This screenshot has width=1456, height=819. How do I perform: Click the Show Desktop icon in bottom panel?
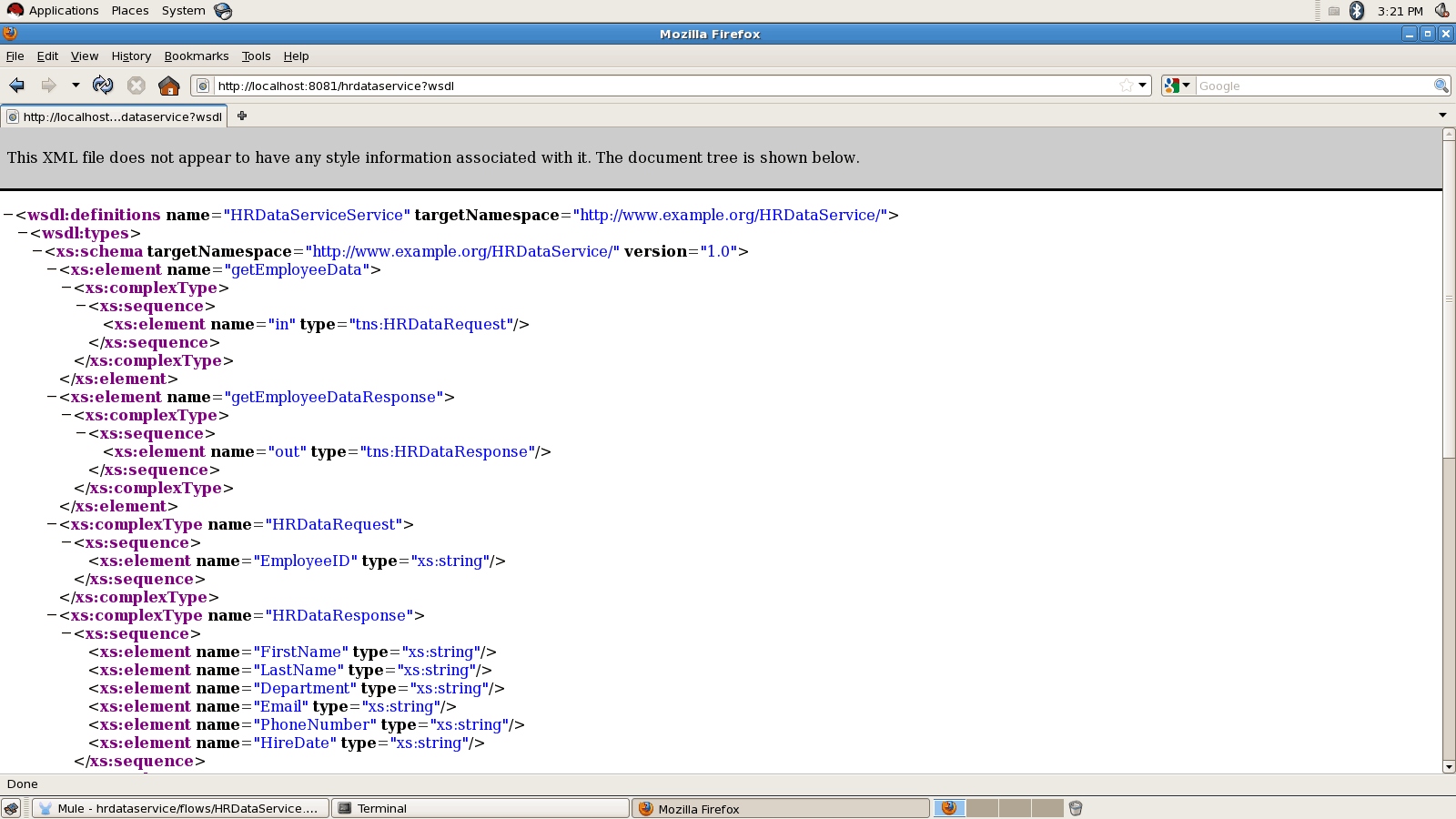11,808
